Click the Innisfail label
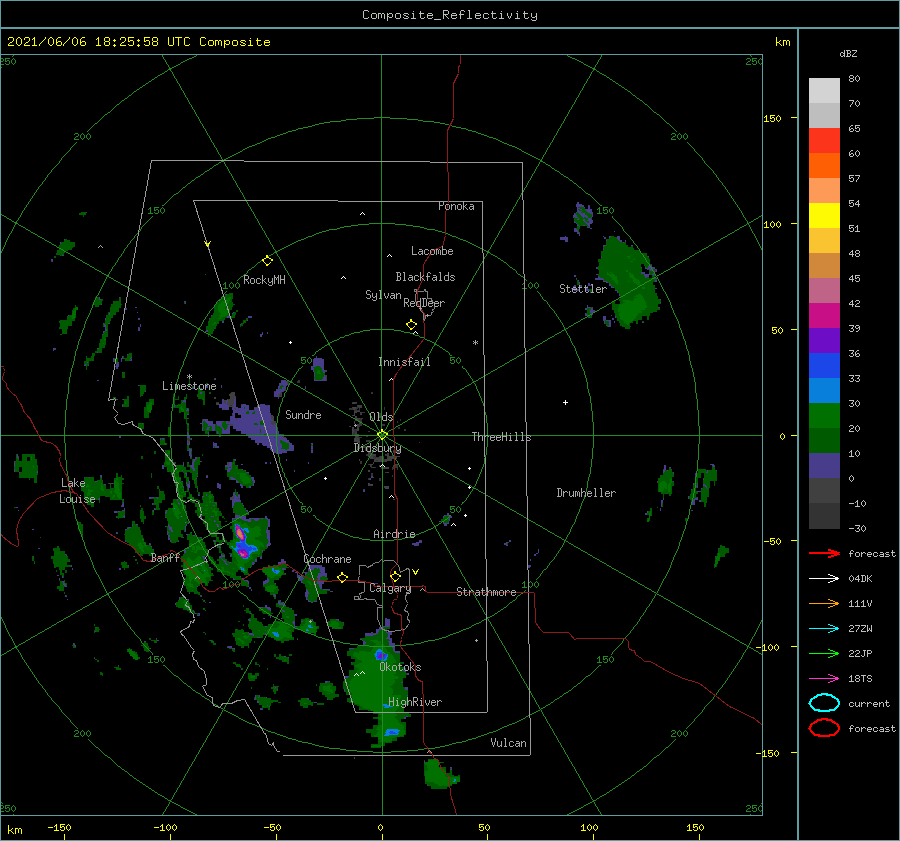The width and height of the screenshot is (900, 841). click(x=404, y=362)
